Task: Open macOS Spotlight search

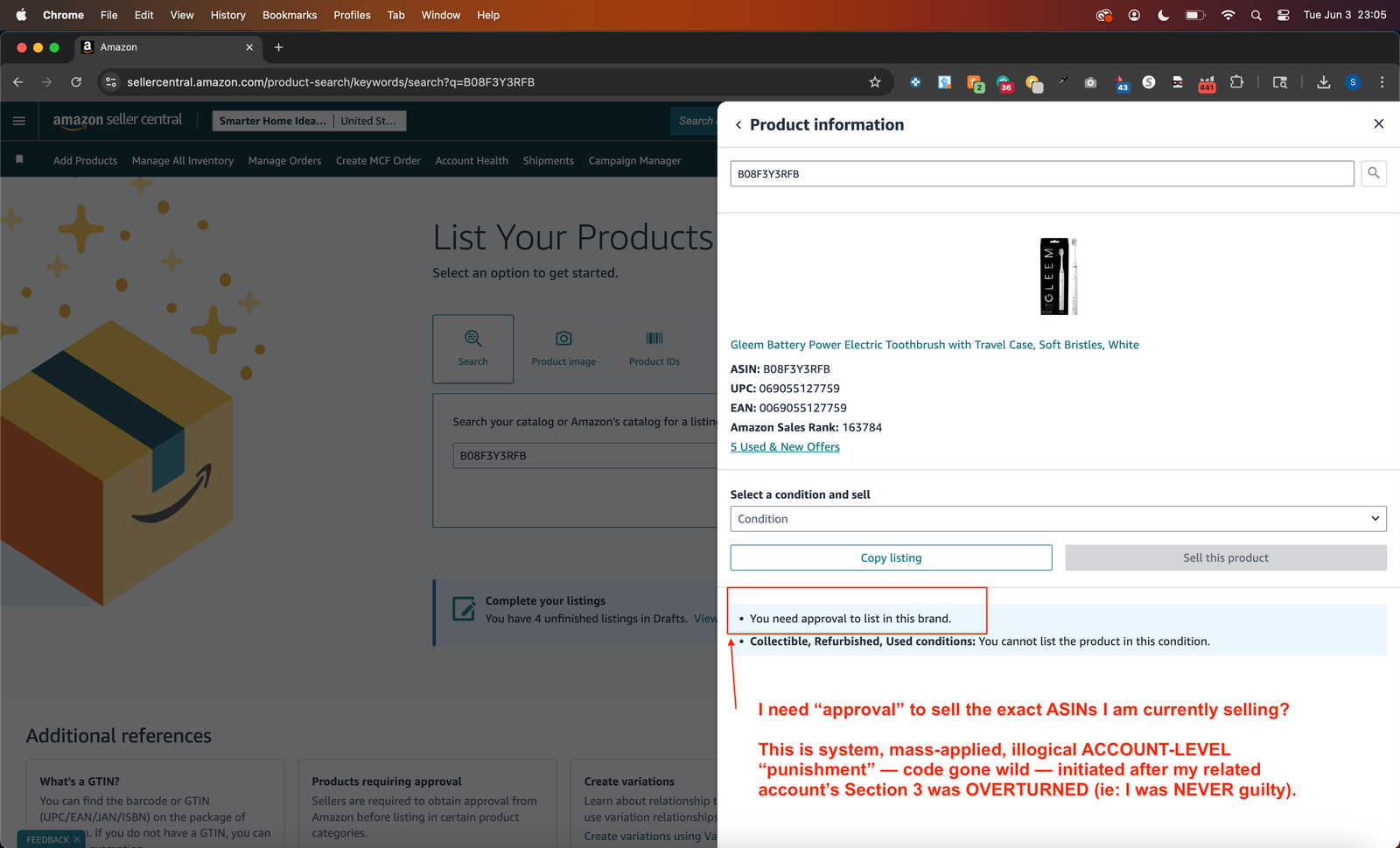Action: [x=1256, y=15]
